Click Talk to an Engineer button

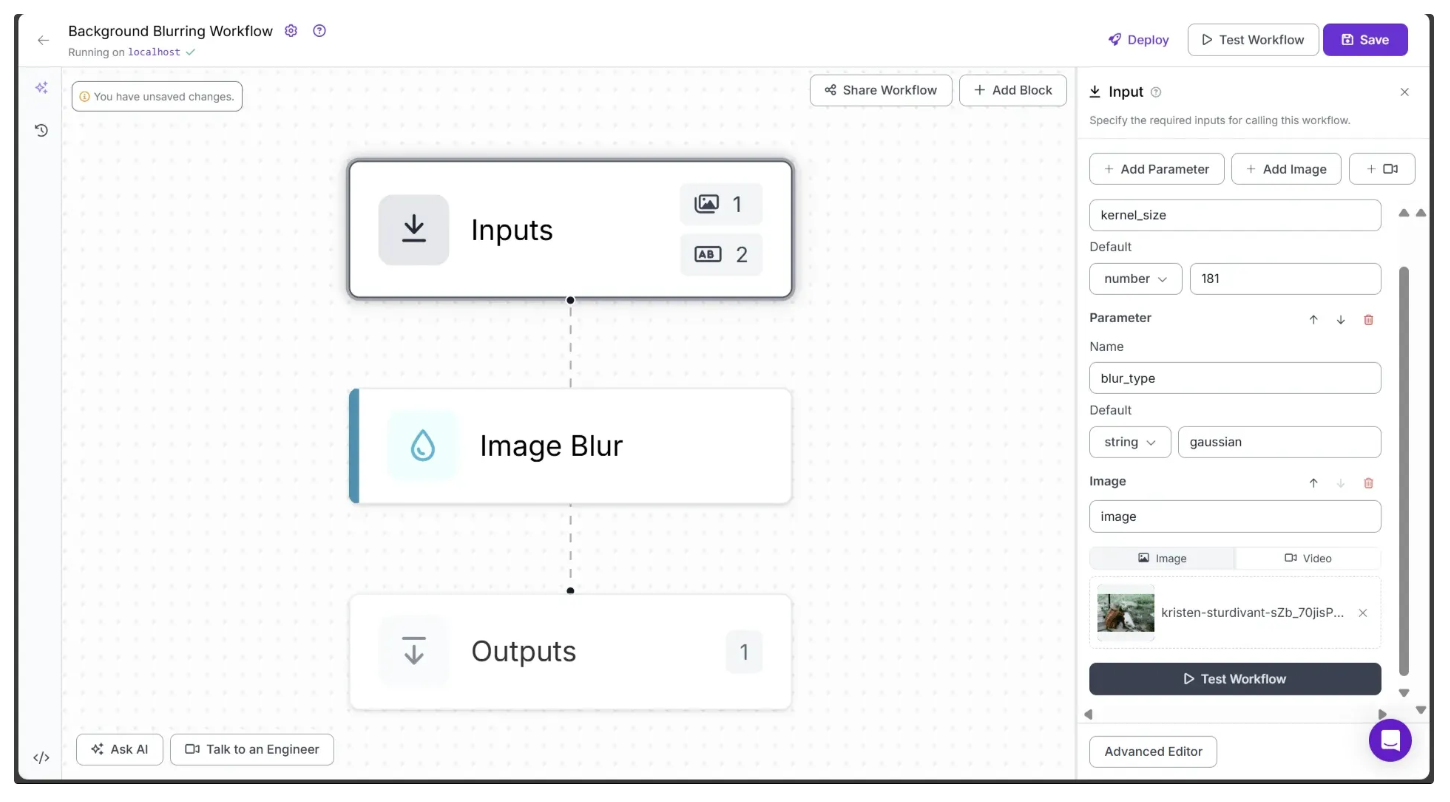coord(252,750)
